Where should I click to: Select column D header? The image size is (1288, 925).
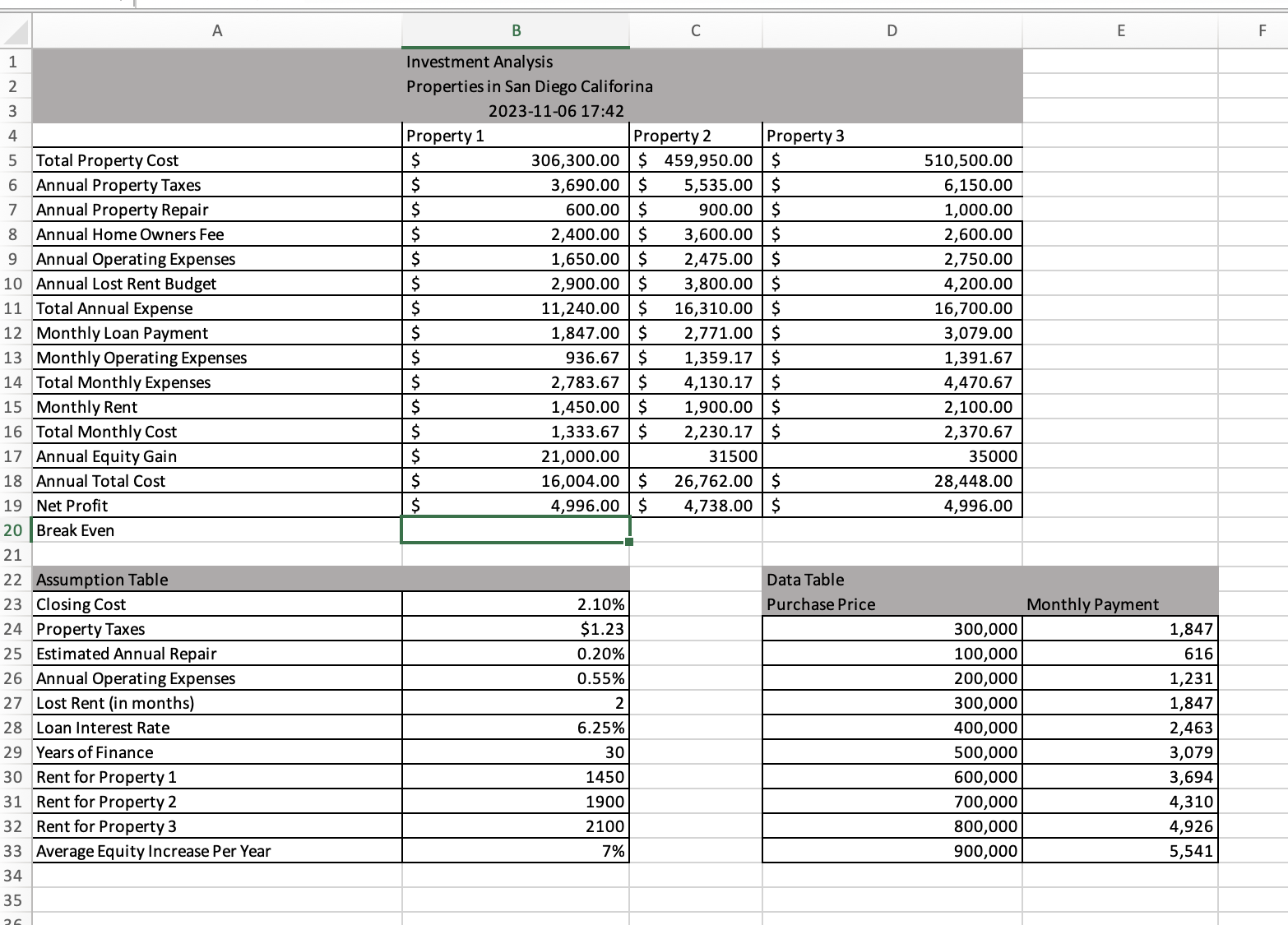(892, 31)
